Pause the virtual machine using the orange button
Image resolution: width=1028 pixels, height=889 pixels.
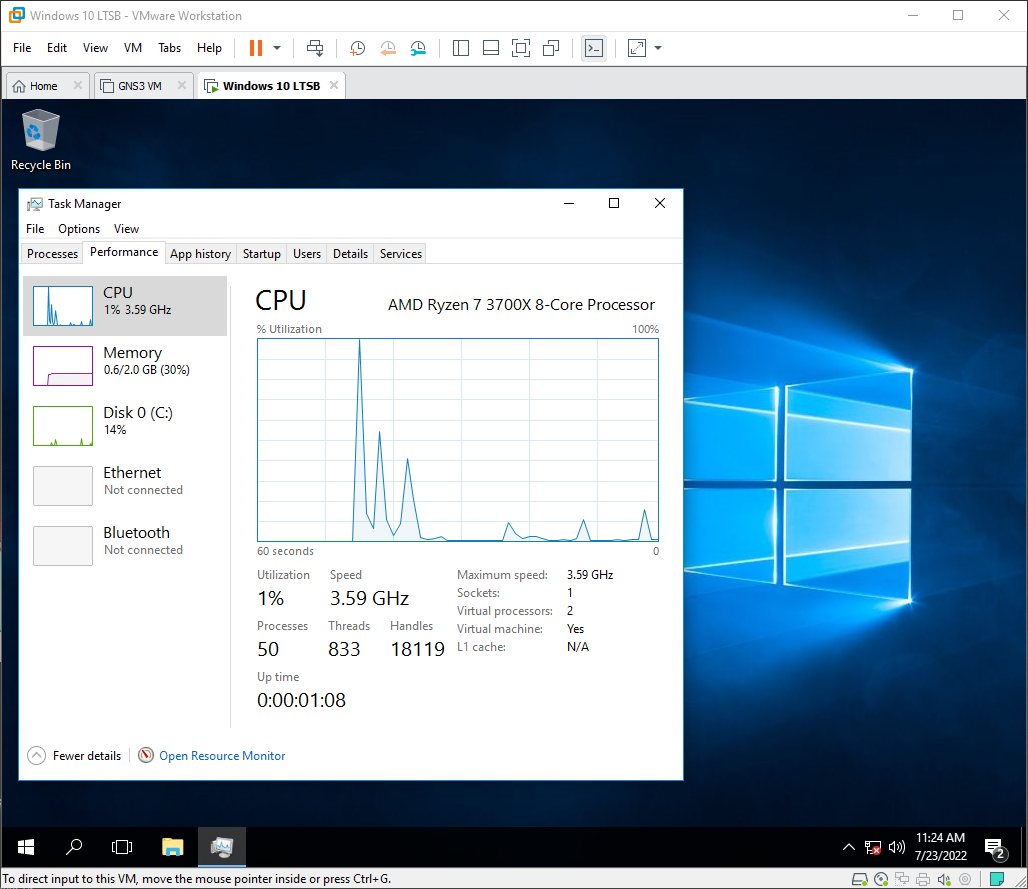[256, 48]
